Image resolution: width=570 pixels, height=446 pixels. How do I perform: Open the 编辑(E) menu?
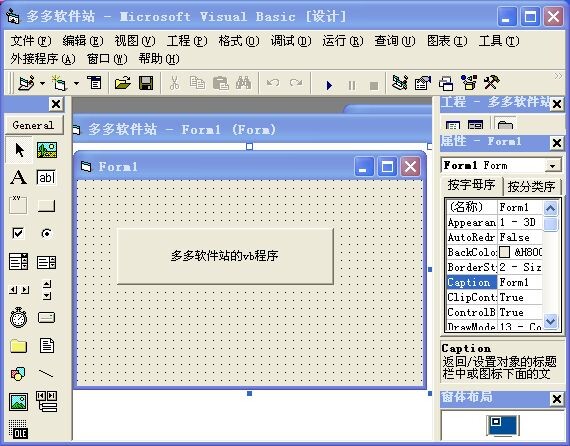click(83, 41)
